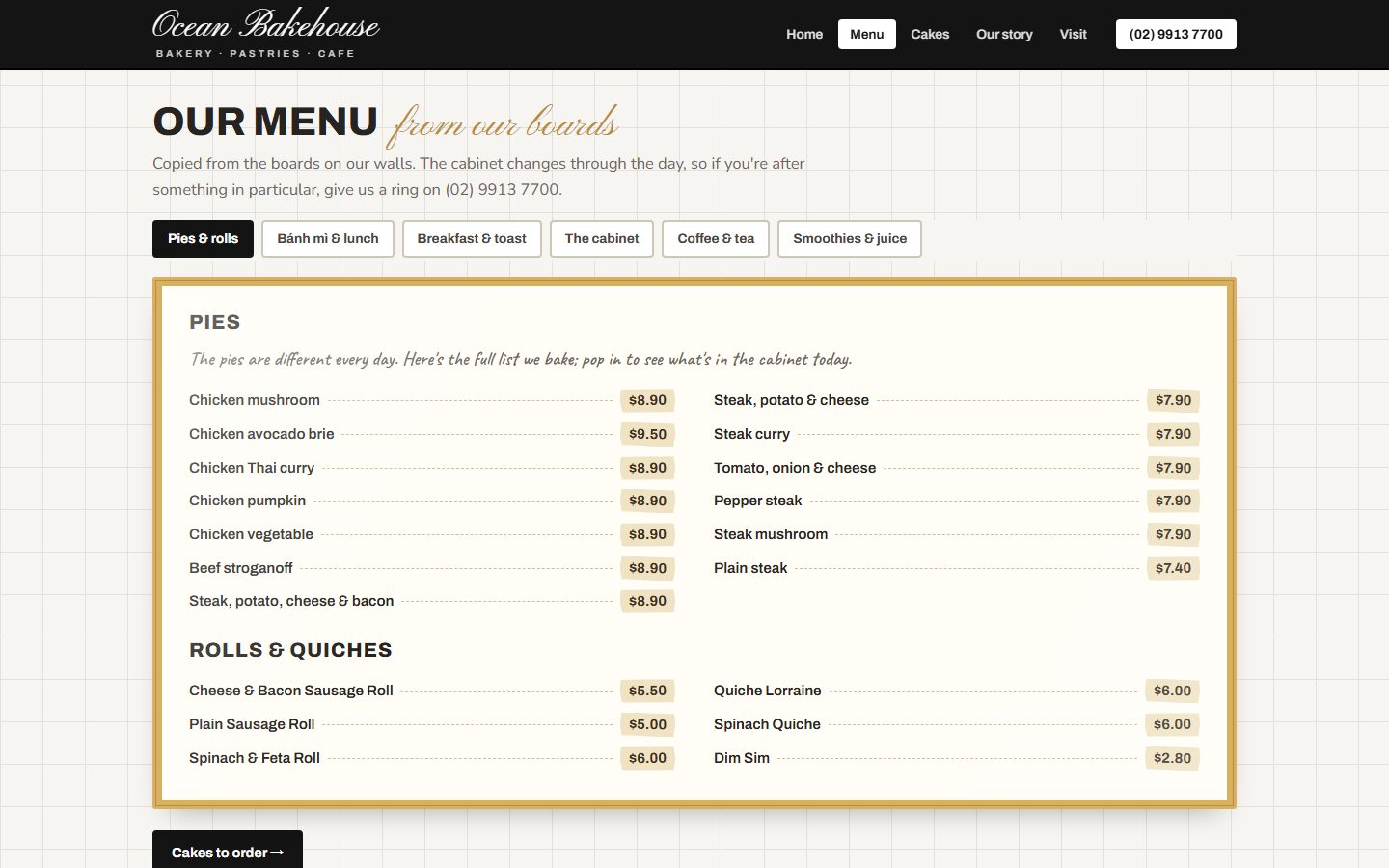Select the Menu nav item
Screen dimensions: 1389x868
click(866, 34)
